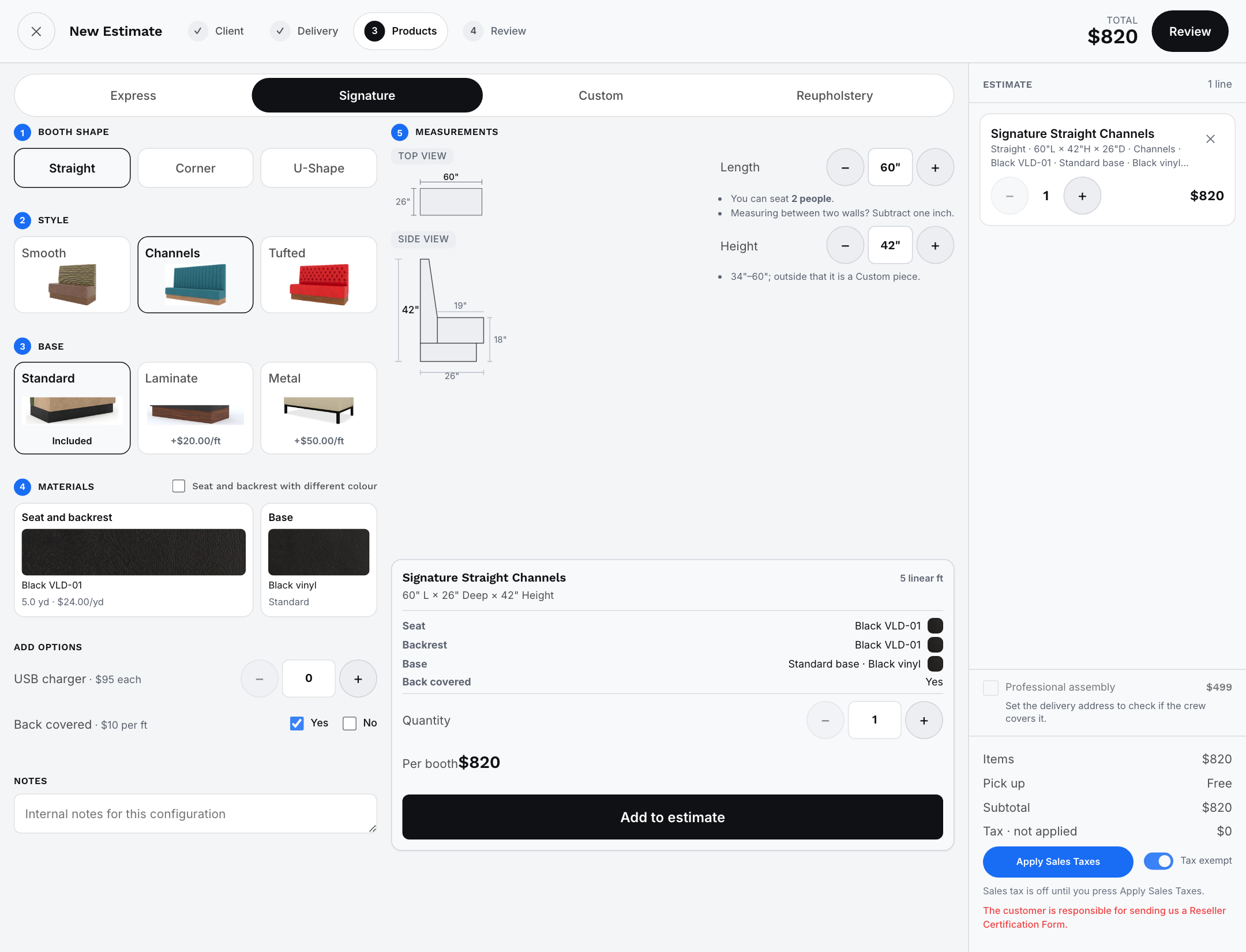
Task: Open Seat and backrest Black VLD-01 swatch
Action: [134, 552]
